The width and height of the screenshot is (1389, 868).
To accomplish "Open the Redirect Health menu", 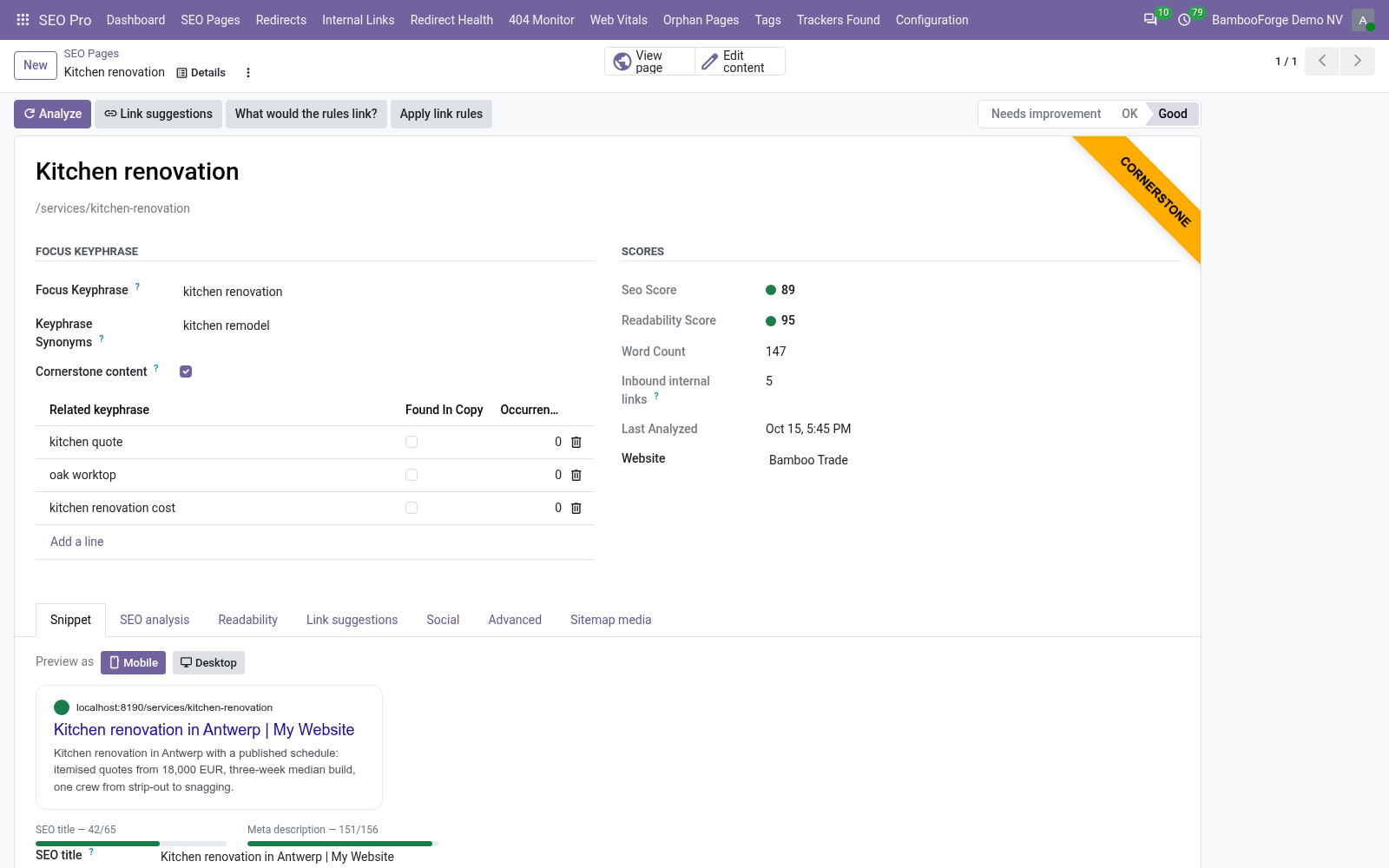I will [451, 19].
